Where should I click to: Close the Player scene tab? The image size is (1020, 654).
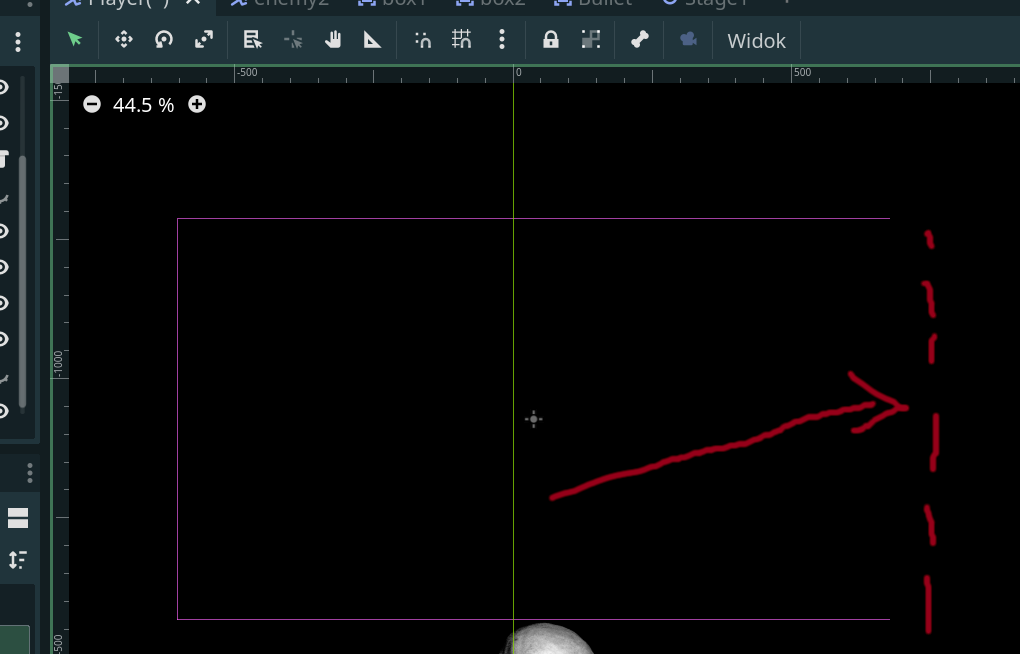click(x=193, y=2)
